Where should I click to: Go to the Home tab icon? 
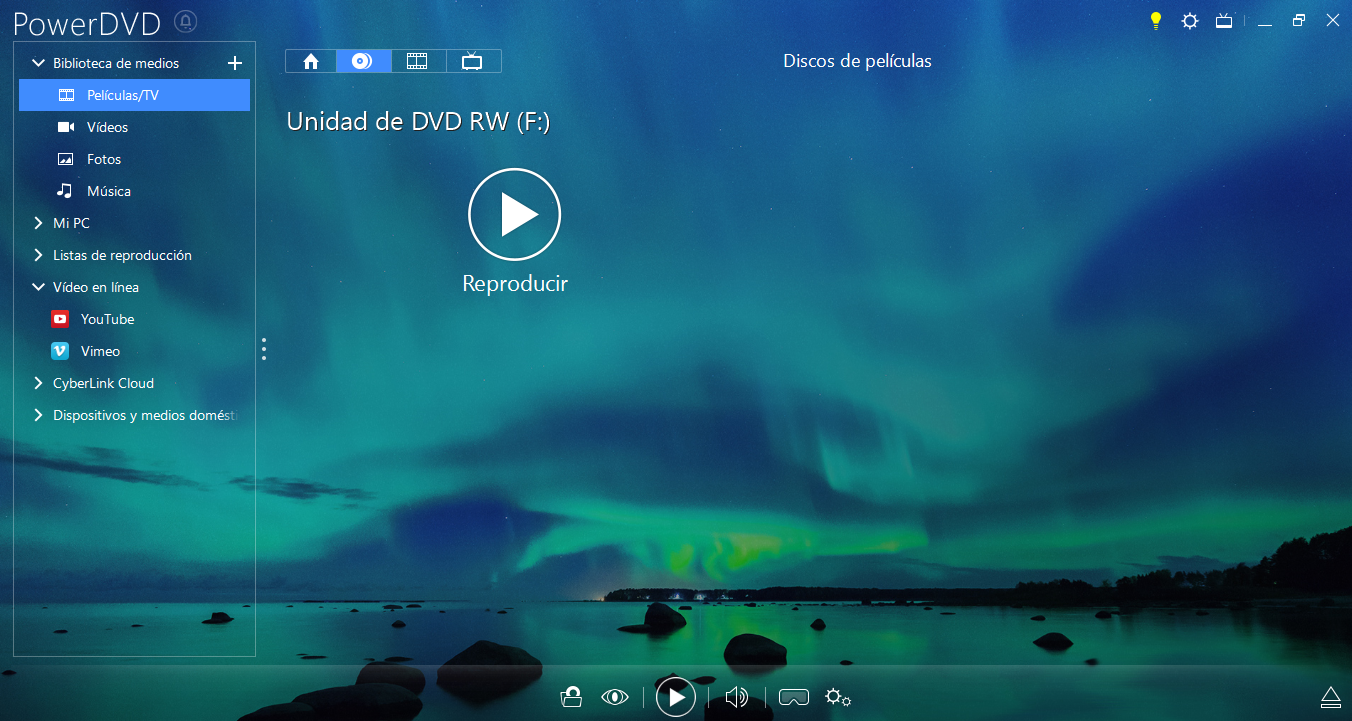pyautogui.click(x=311, y=61)
